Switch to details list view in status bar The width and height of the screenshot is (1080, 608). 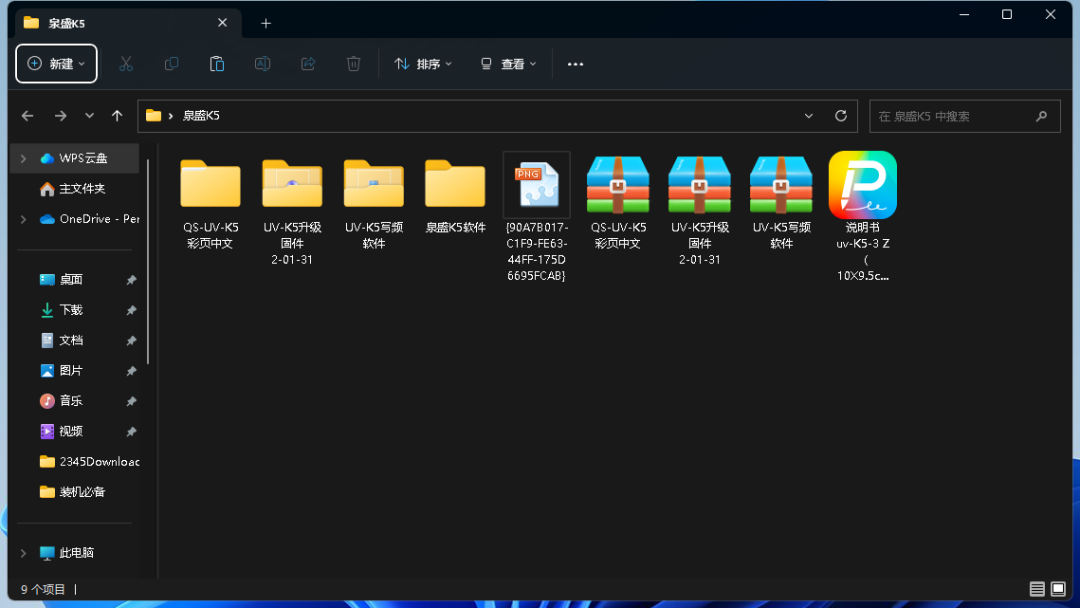1037,589
